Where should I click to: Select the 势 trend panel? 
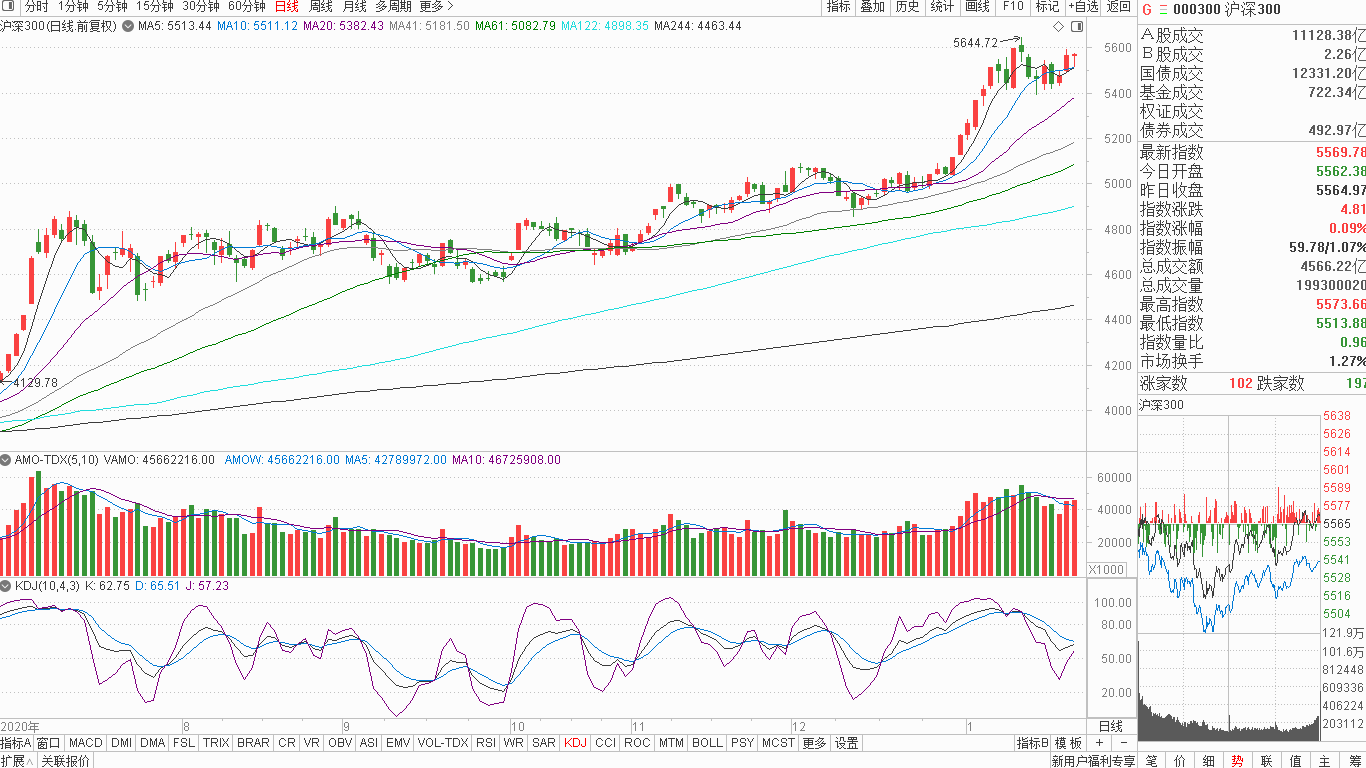point(1238,761)
